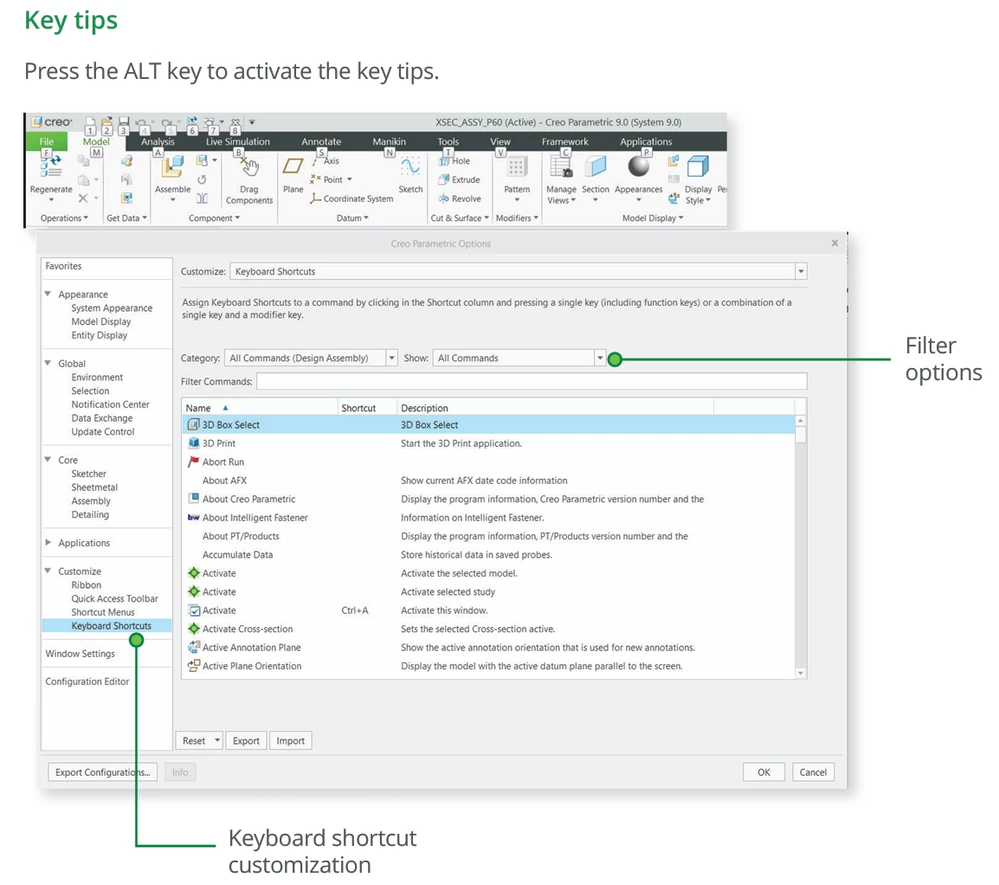Click the About Creo Parametric icon
The width and height of the screenshot is (999, 885).
point(194,498)
